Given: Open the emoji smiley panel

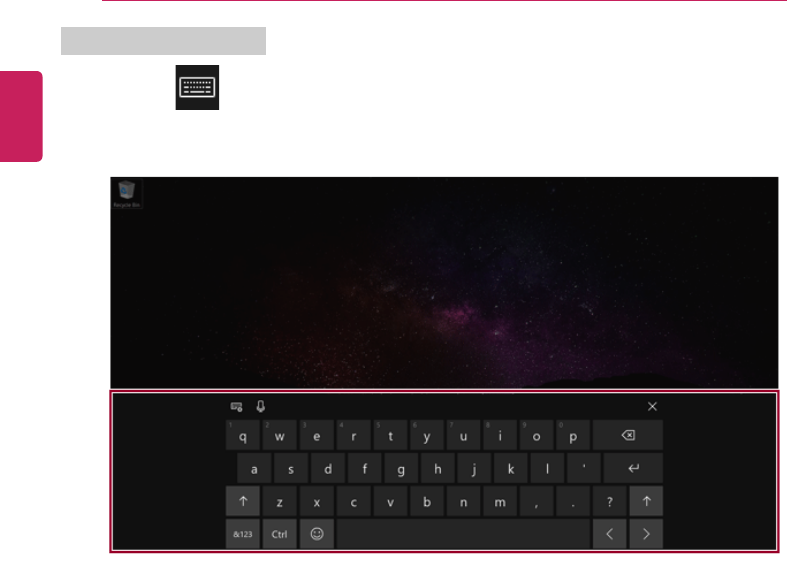Looking at the screenshot, I should tap(316, 534).
